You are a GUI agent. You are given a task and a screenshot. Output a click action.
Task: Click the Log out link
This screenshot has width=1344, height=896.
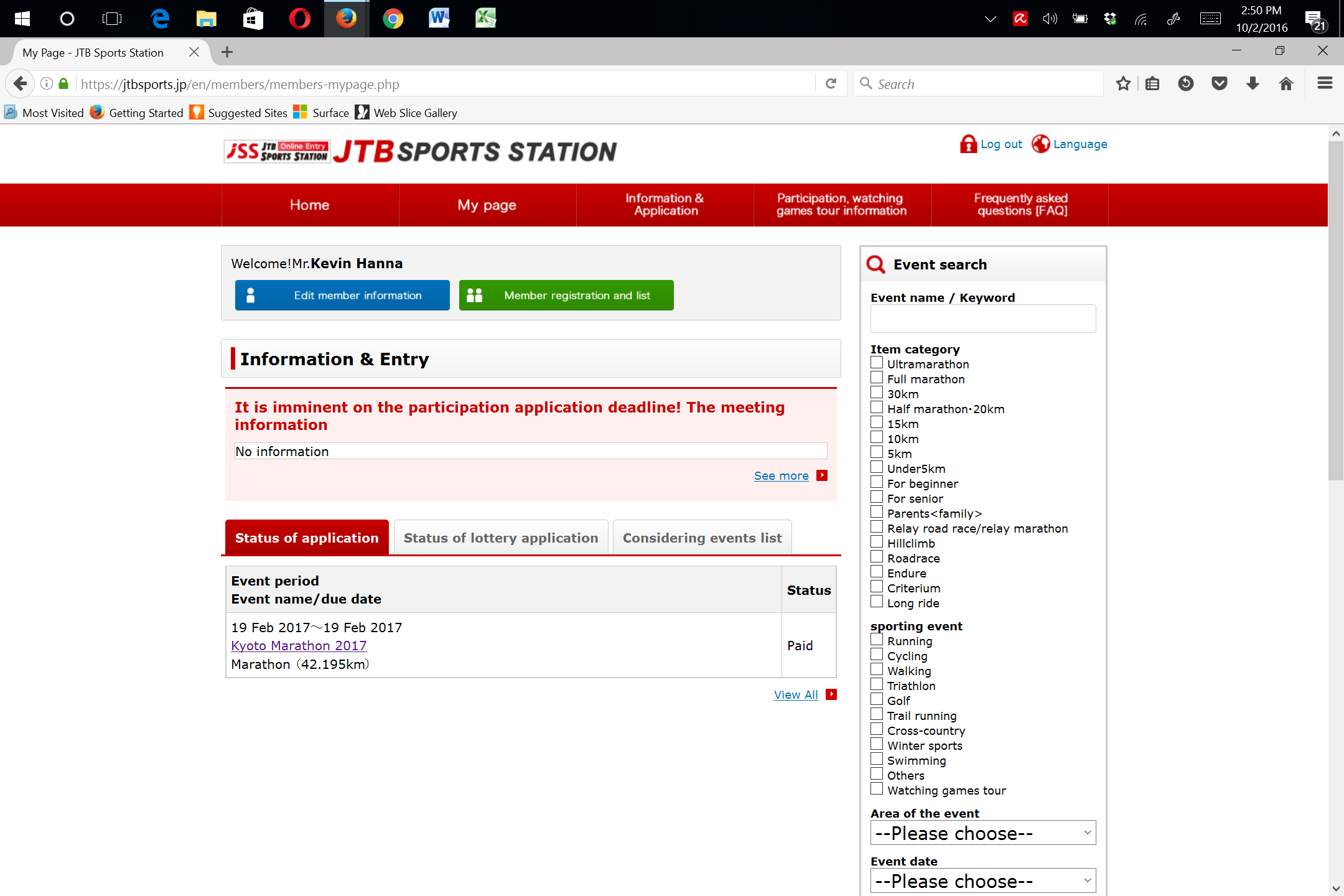coord(1001,144)
